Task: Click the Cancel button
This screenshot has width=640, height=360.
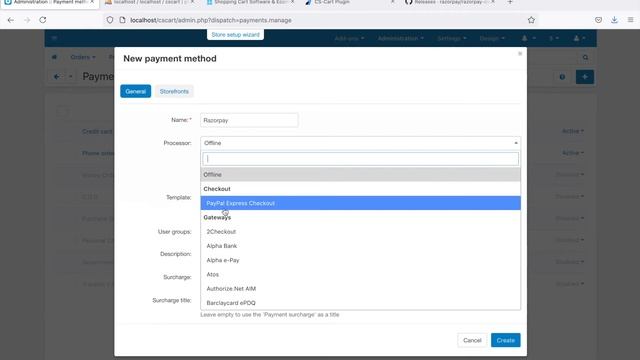Action: click(x=472, y=340)
